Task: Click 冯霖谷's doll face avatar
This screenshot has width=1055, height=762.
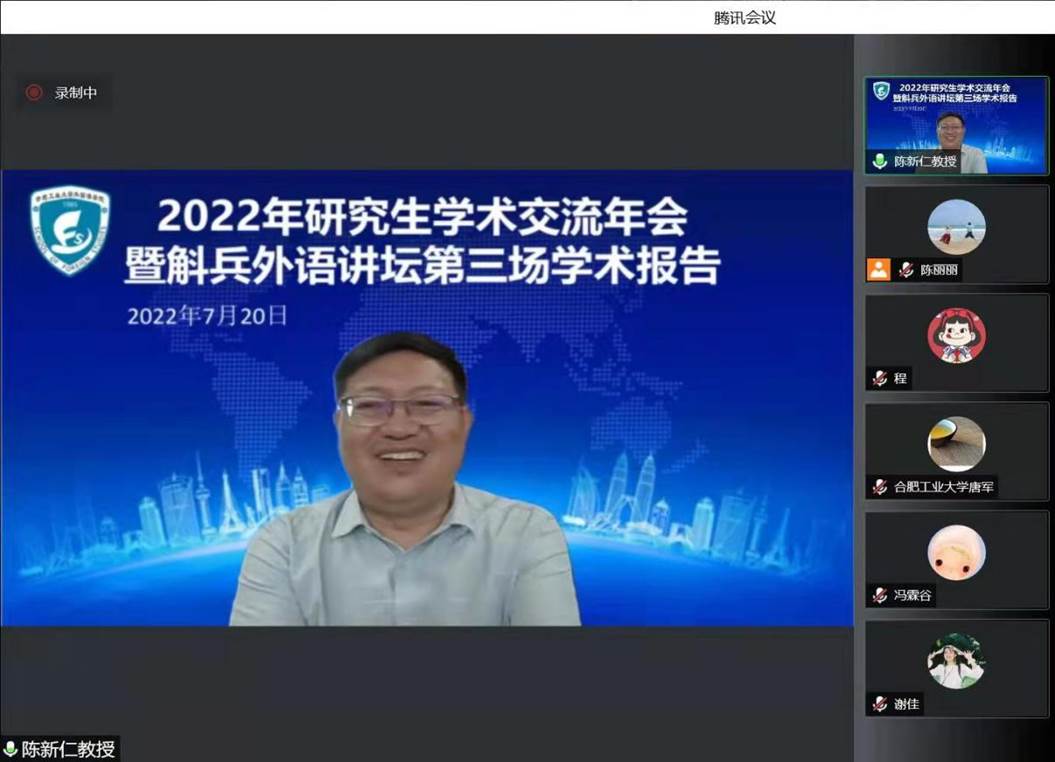Action: tap(956, 552)
